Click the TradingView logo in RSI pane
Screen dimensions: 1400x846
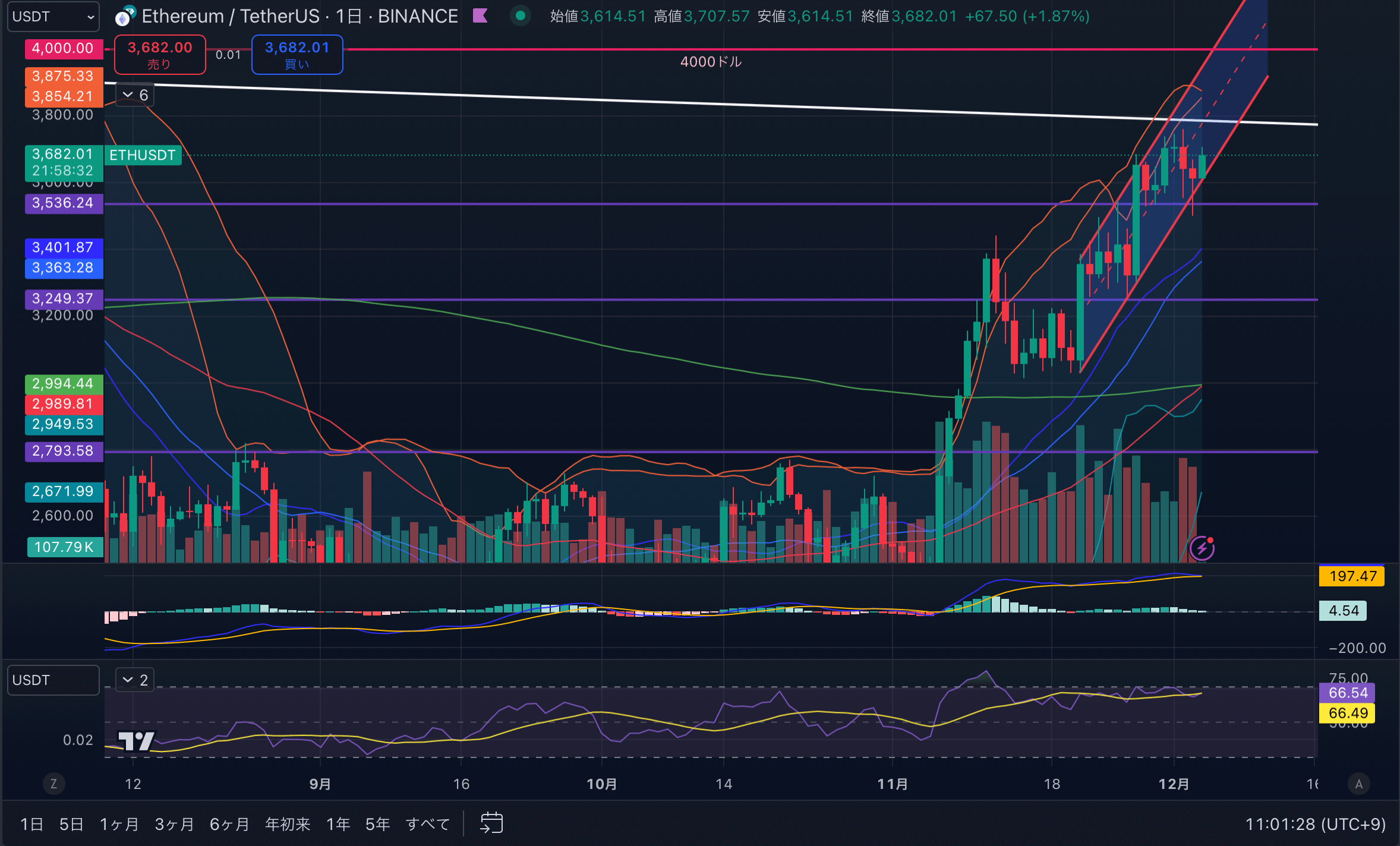tap(137, 741)
